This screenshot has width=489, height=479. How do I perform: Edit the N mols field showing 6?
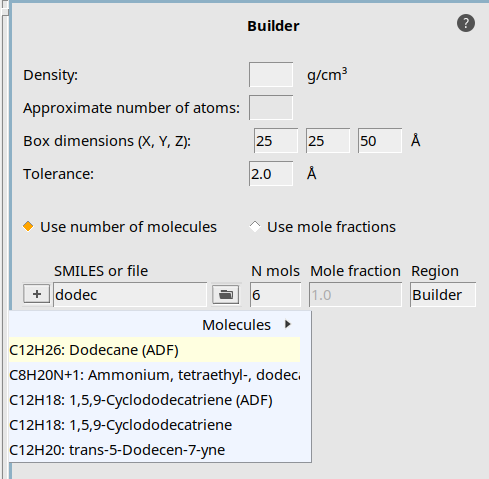[x=276, y=295]
